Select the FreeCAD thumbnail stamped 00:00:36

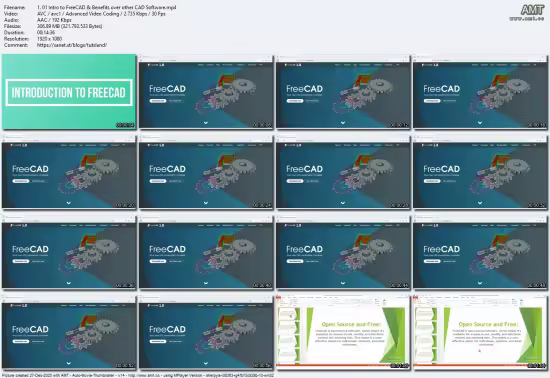pyautogui.click(x=69, y=252)
